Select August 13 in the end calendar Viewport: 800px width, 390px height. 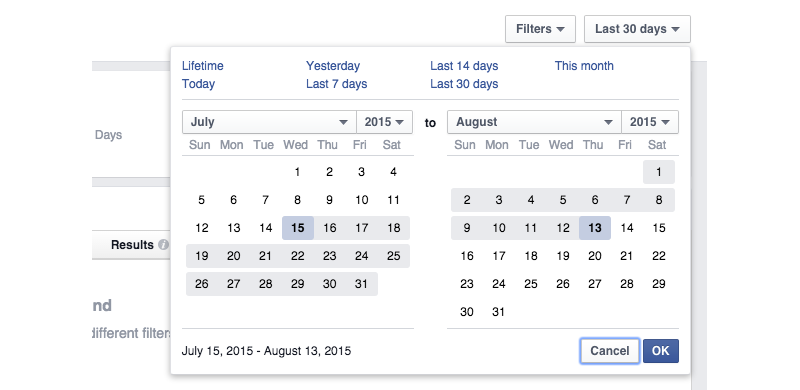click(595, 228)
